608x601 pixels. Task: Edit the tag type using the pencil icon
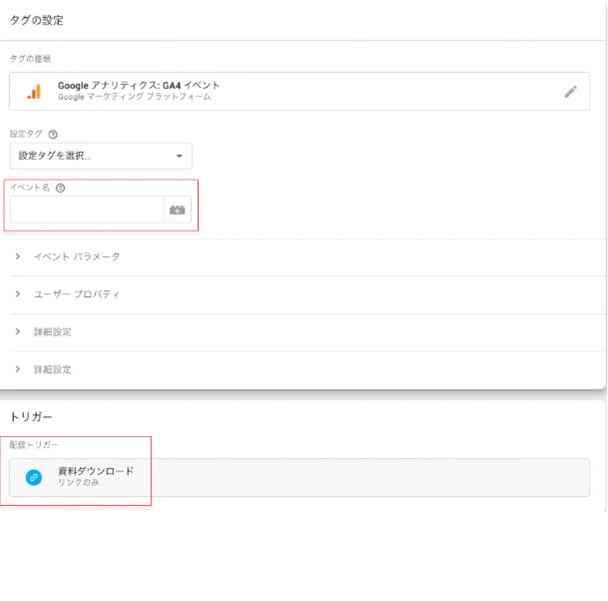(x=570, y=92)
